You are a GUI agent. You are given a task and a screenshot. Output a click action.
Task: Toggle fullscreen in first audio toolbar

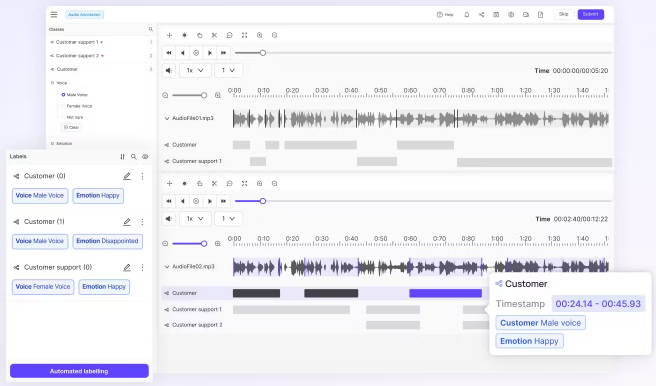pos(244,36)
